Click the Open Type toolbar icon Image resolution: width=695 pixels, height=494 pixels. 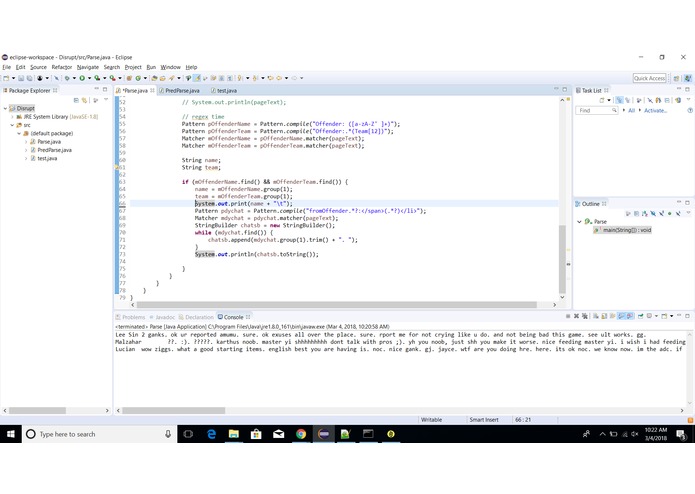pos(154,78)
